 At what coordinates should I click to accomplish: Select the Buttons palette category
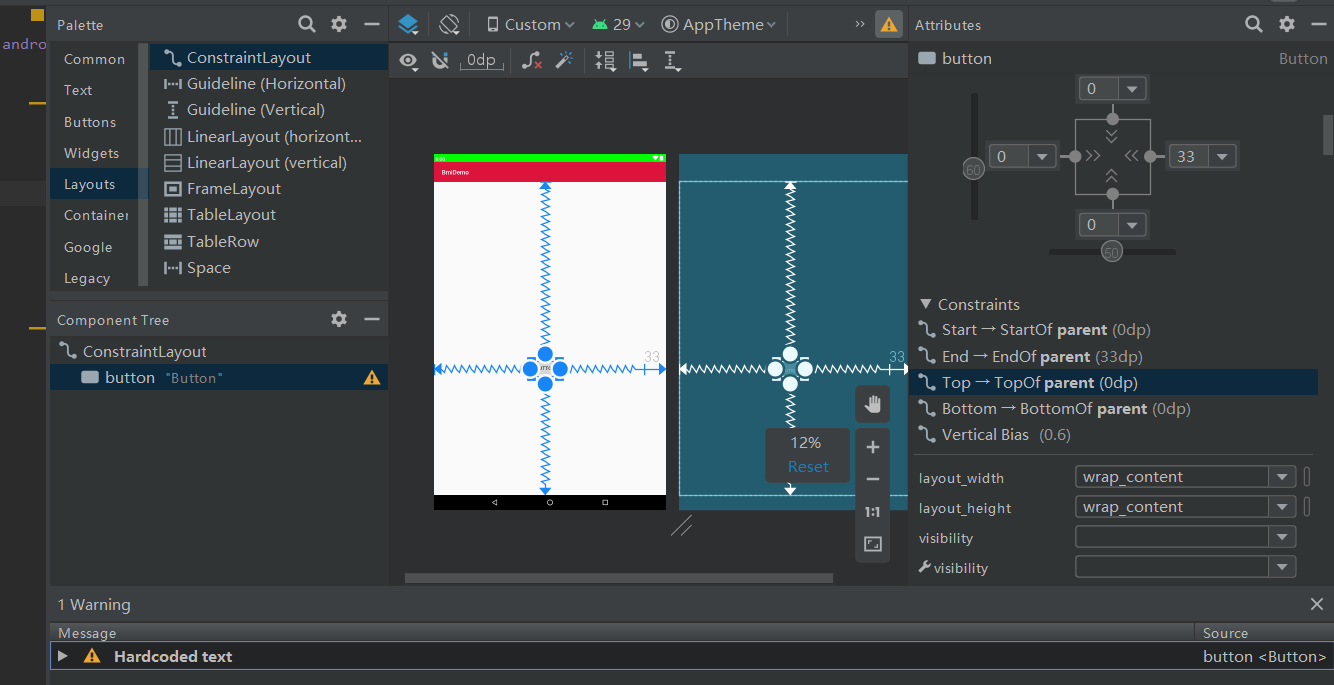click(x=90, y=122)
